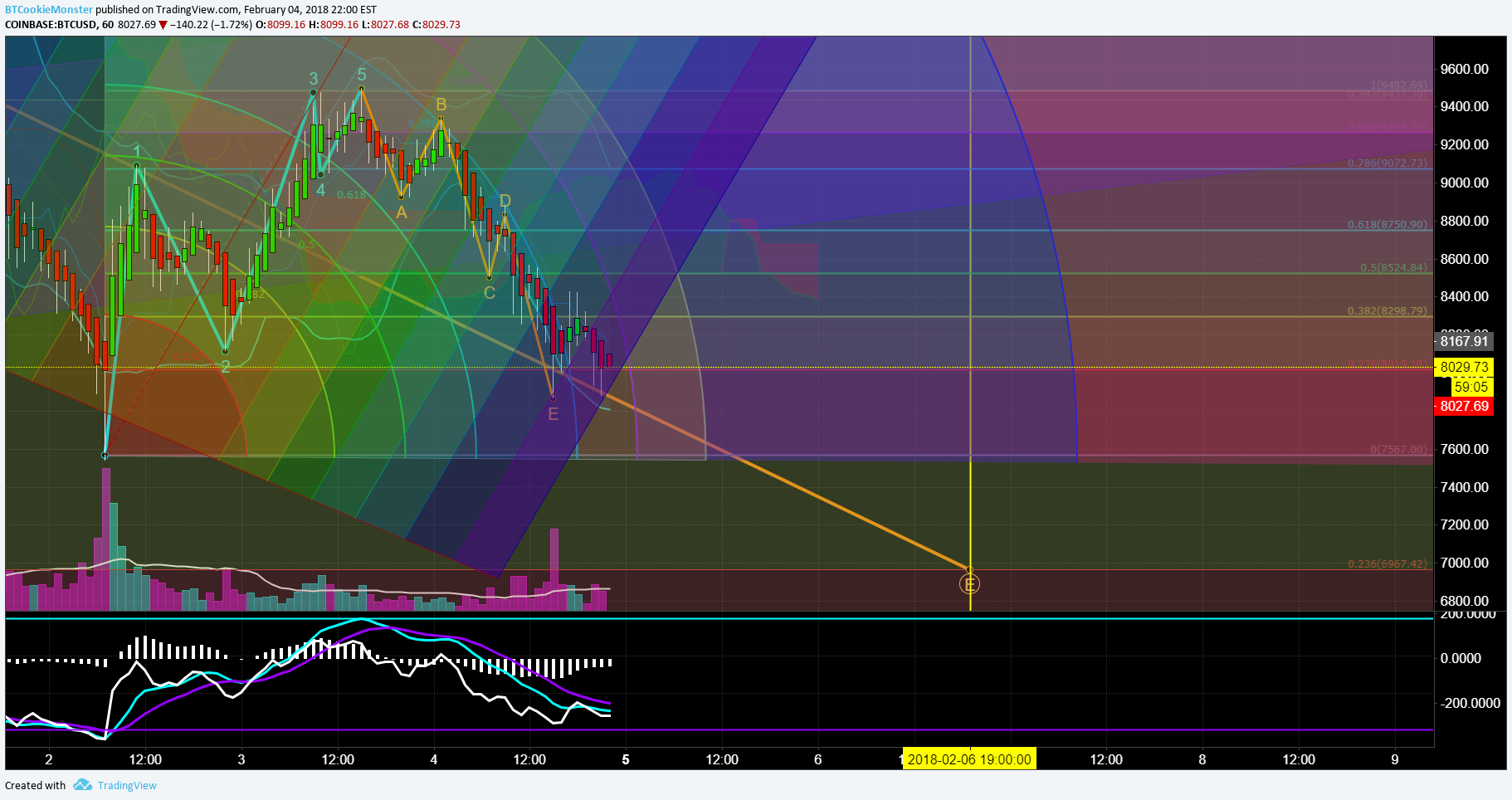This screenshot has height=800, width=1512.
Task: Select wave label 2 at the swing low
Action: (x=226, y=367)
